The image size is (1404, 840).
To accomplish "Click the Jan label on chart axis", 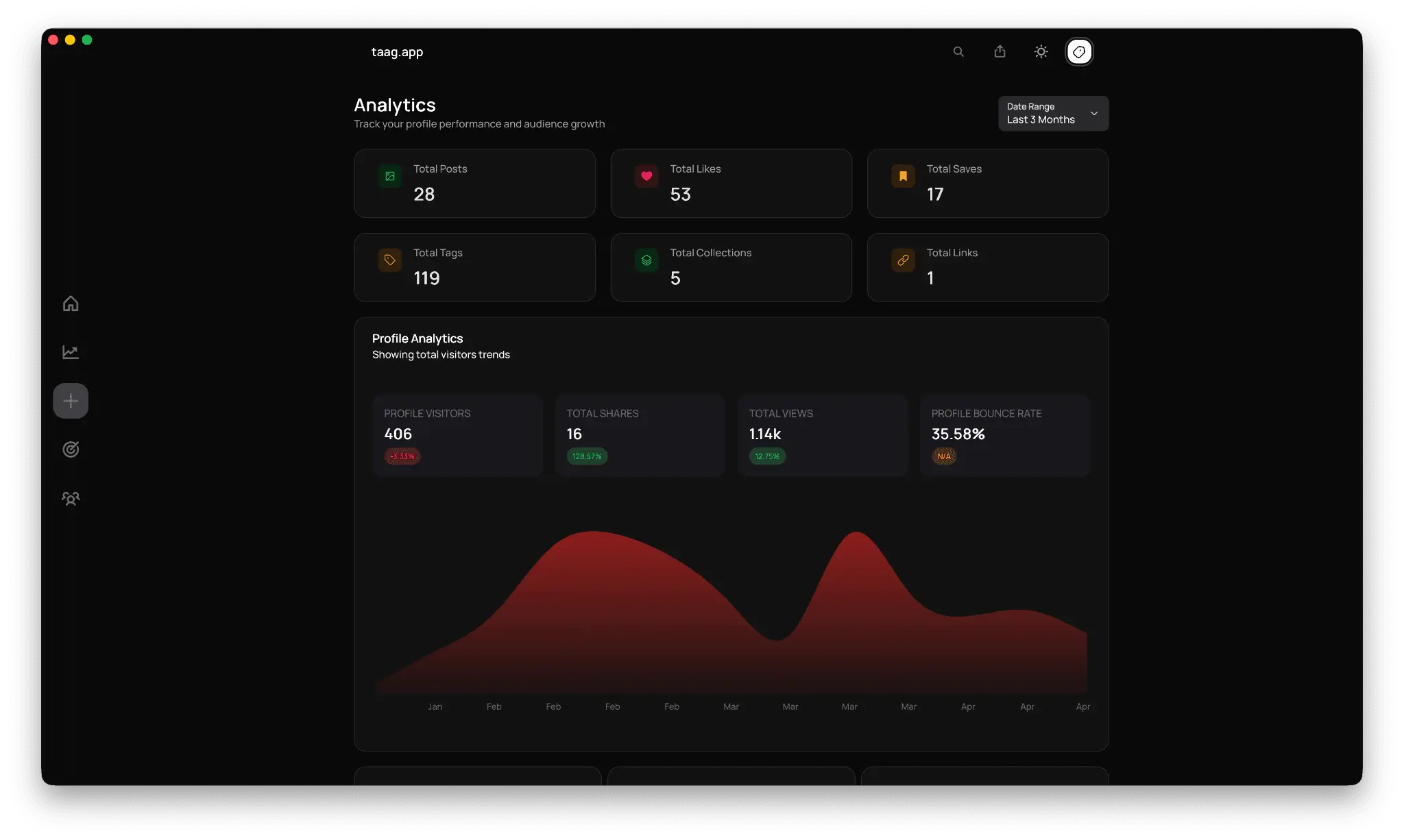I will (x=435, y=706).
